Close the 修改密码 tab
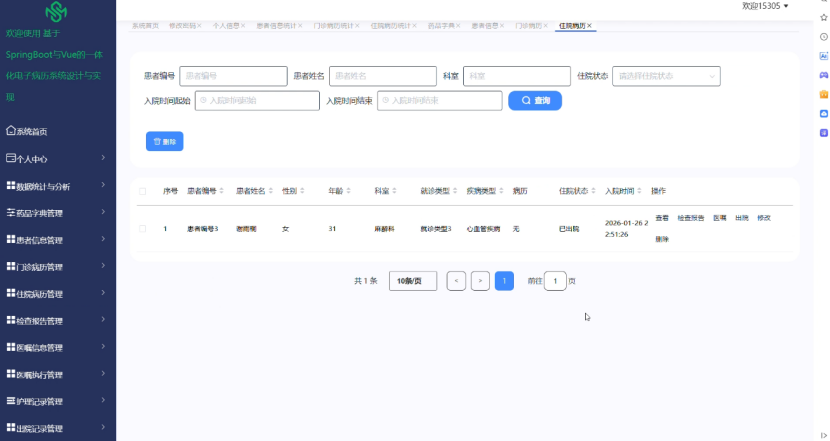Screen dimensions: 830x441 tap(200, 25)
